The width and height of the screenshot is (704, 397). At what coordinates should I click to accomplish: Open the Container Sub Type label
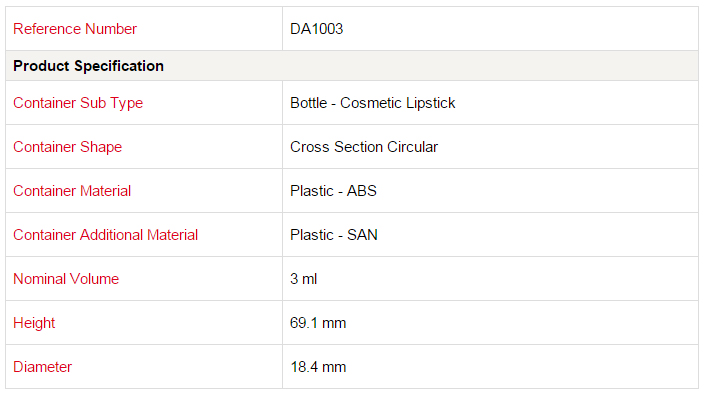(x=78, y=103)
